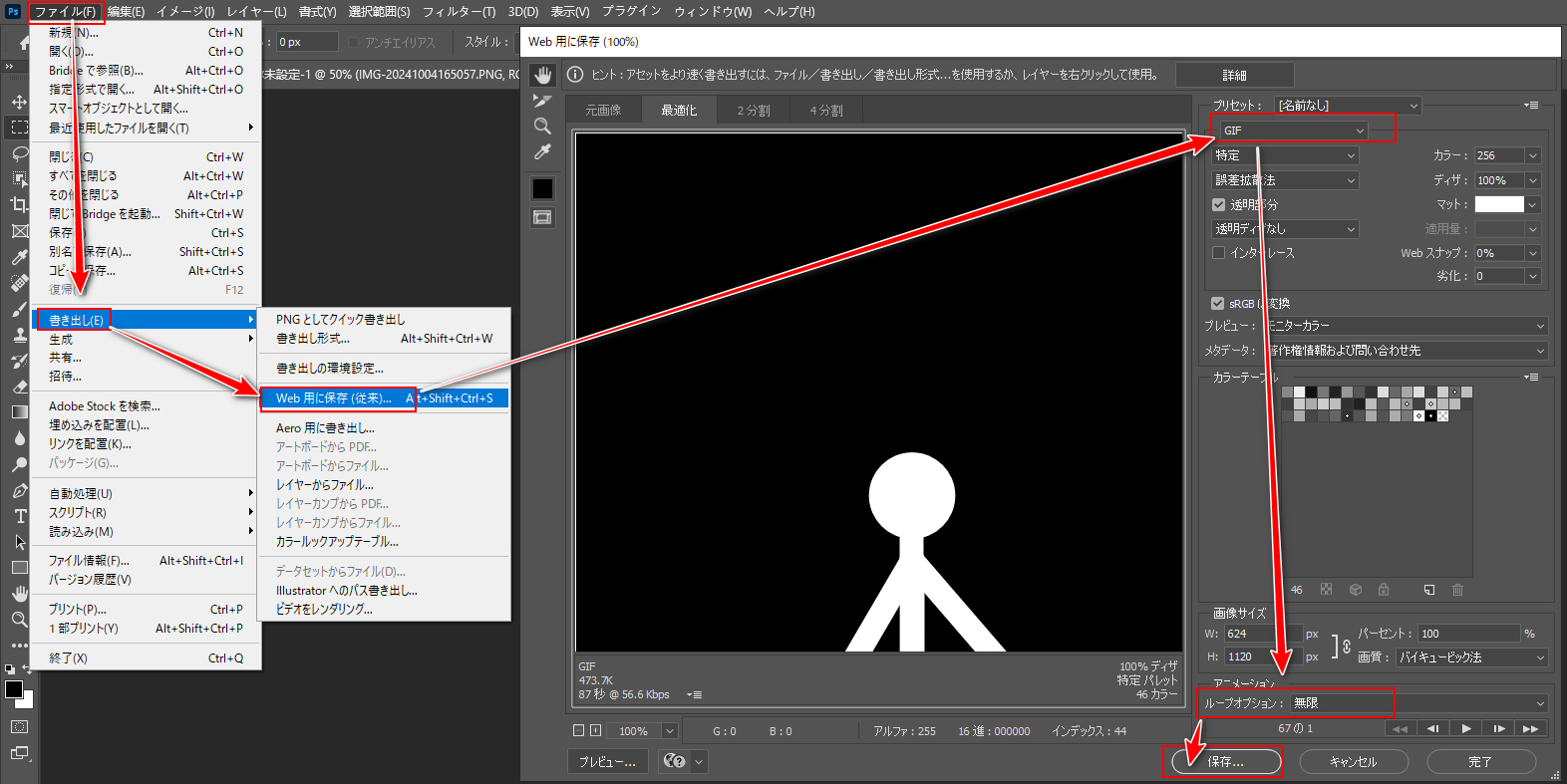Select the Slice Select tool in dialog
The image size is (1567, 784).
click(x=542, y=101)
